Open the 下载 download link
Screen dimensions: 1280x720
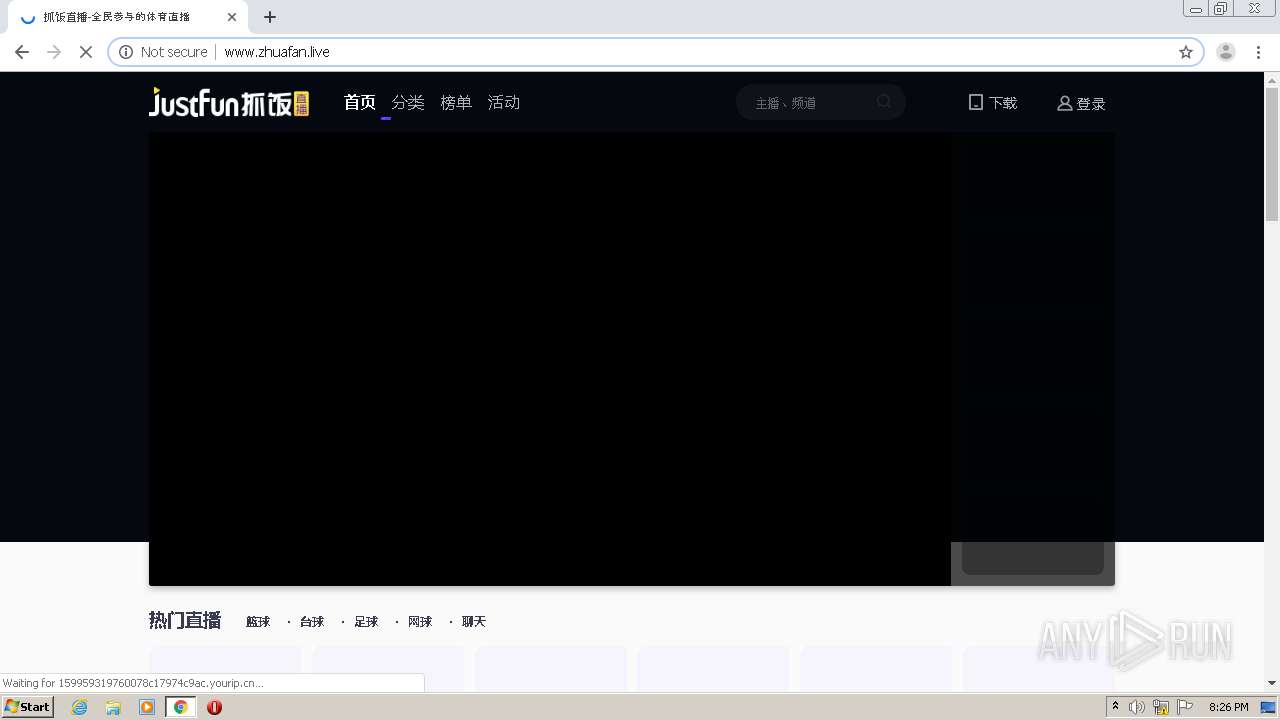click(993, 102)
